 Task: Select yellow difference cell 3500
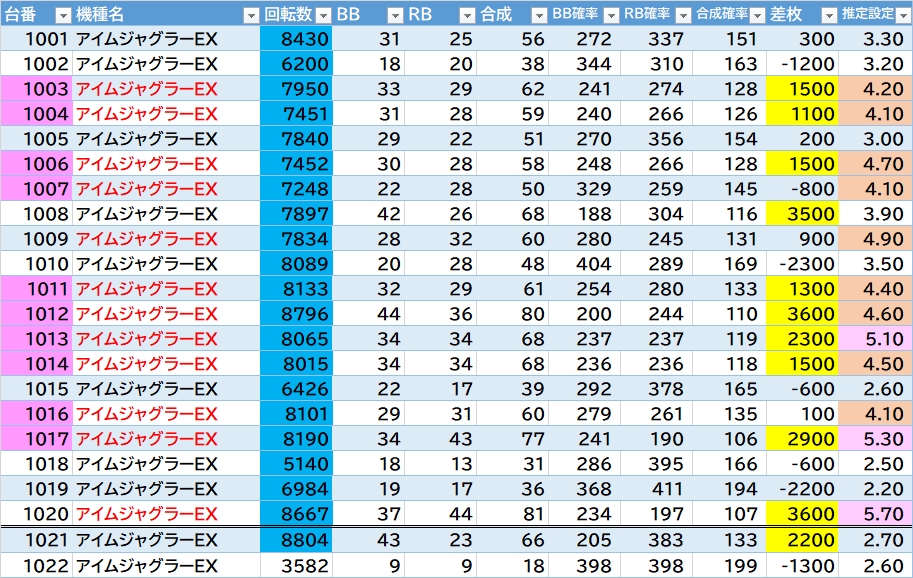pos(802,214)
